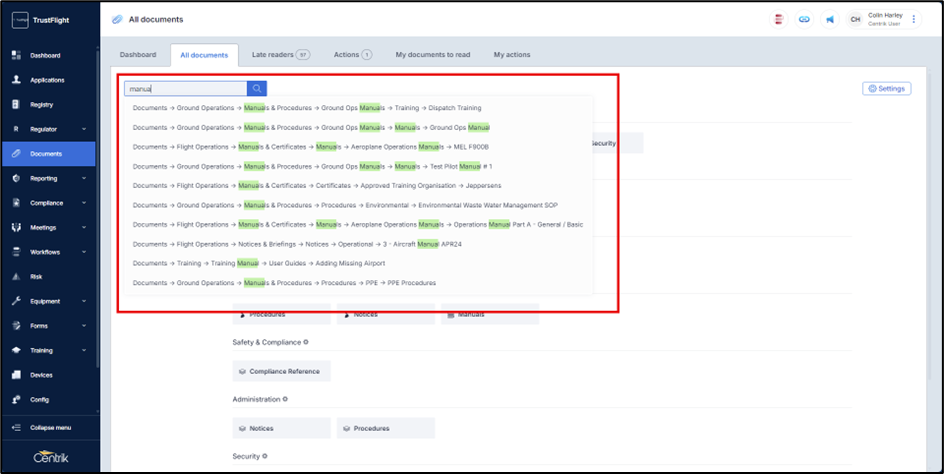Switch to the Late readers tab
944x474 pixels.
coord(280,54)
